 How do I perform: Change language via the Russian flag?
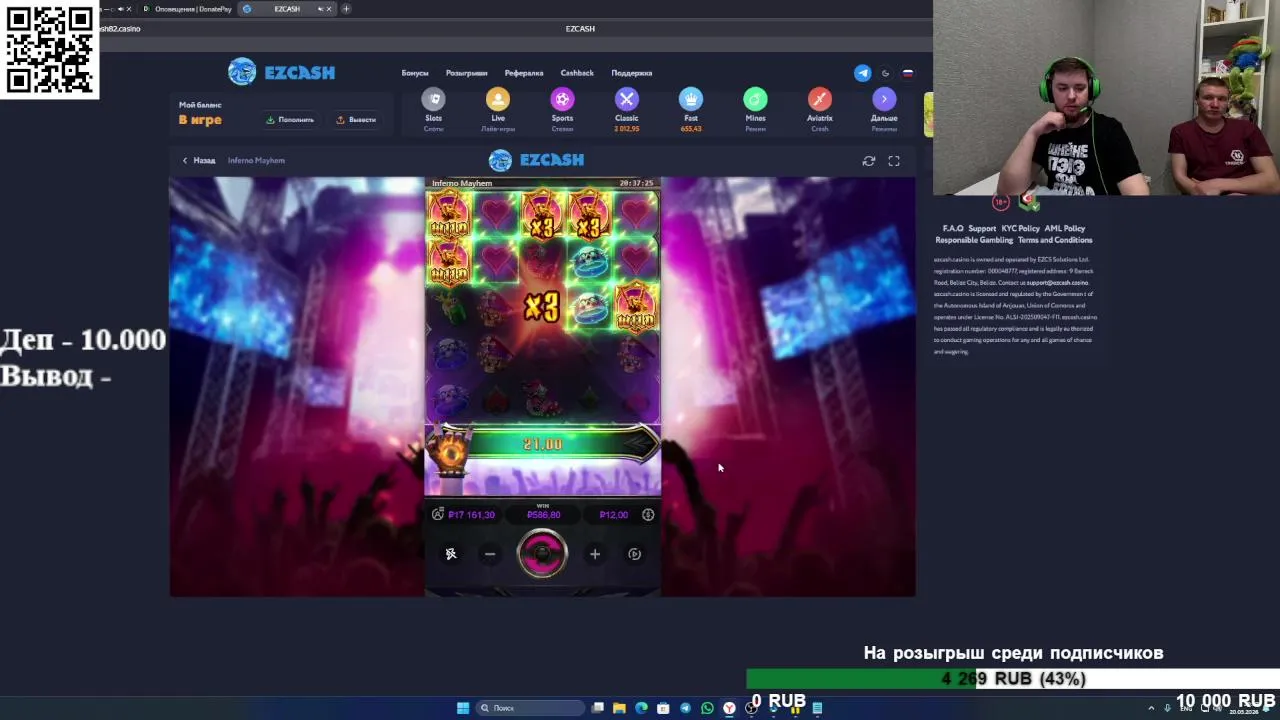[908, 73]
